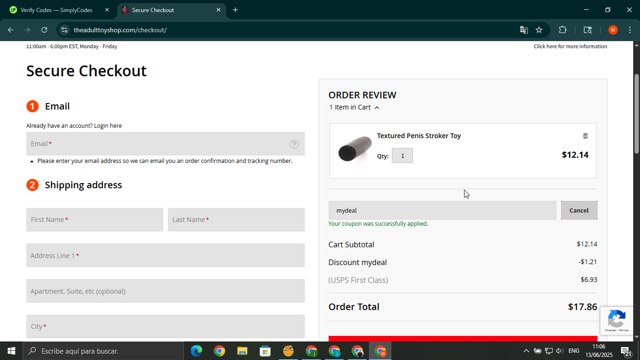Switch to Verify Codes — SimplyCodes tab
The image size is (640, 360).
(x=56, y=10)
